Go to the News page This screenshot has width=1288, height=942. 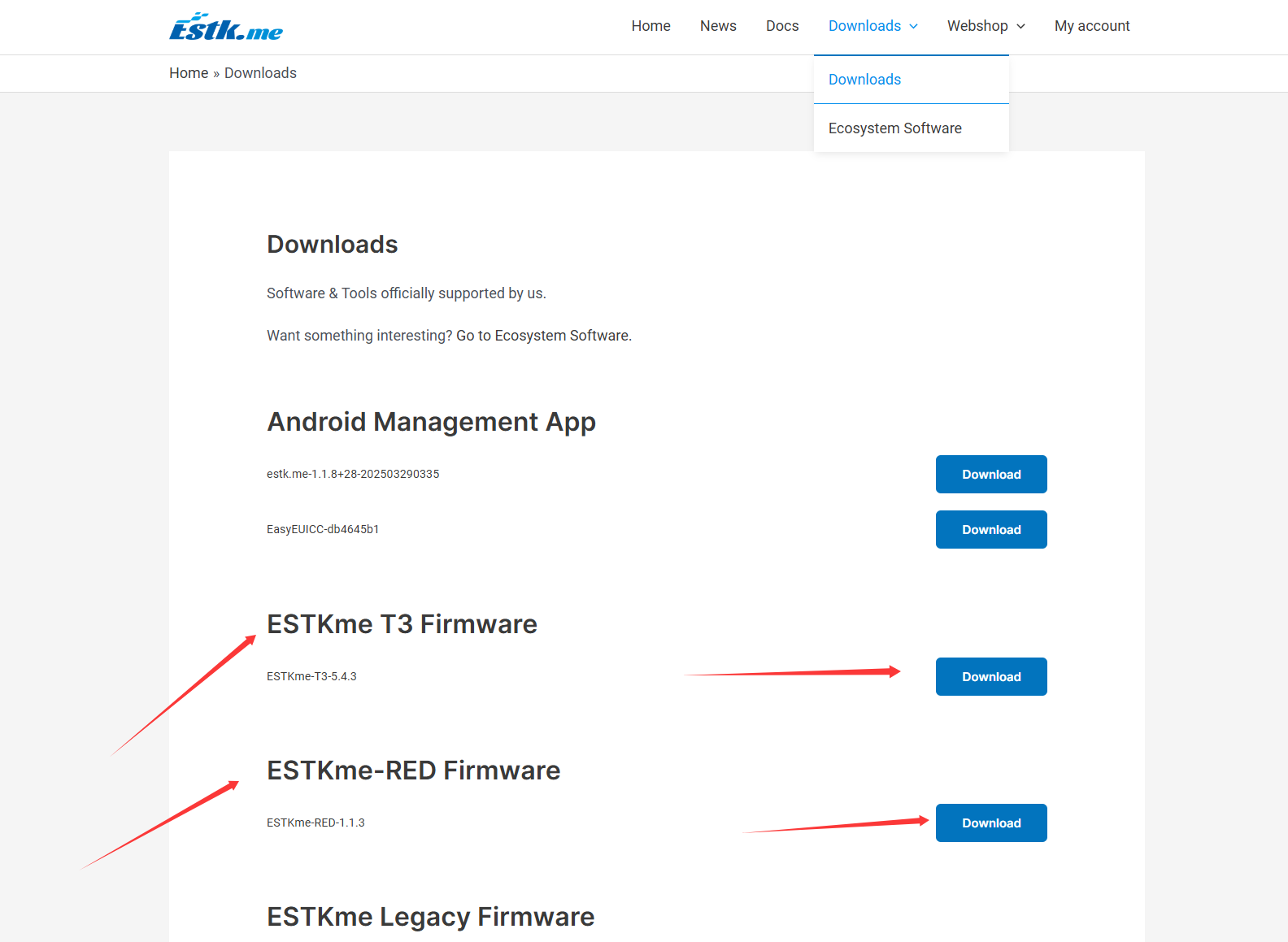click(x=718, y=26)
